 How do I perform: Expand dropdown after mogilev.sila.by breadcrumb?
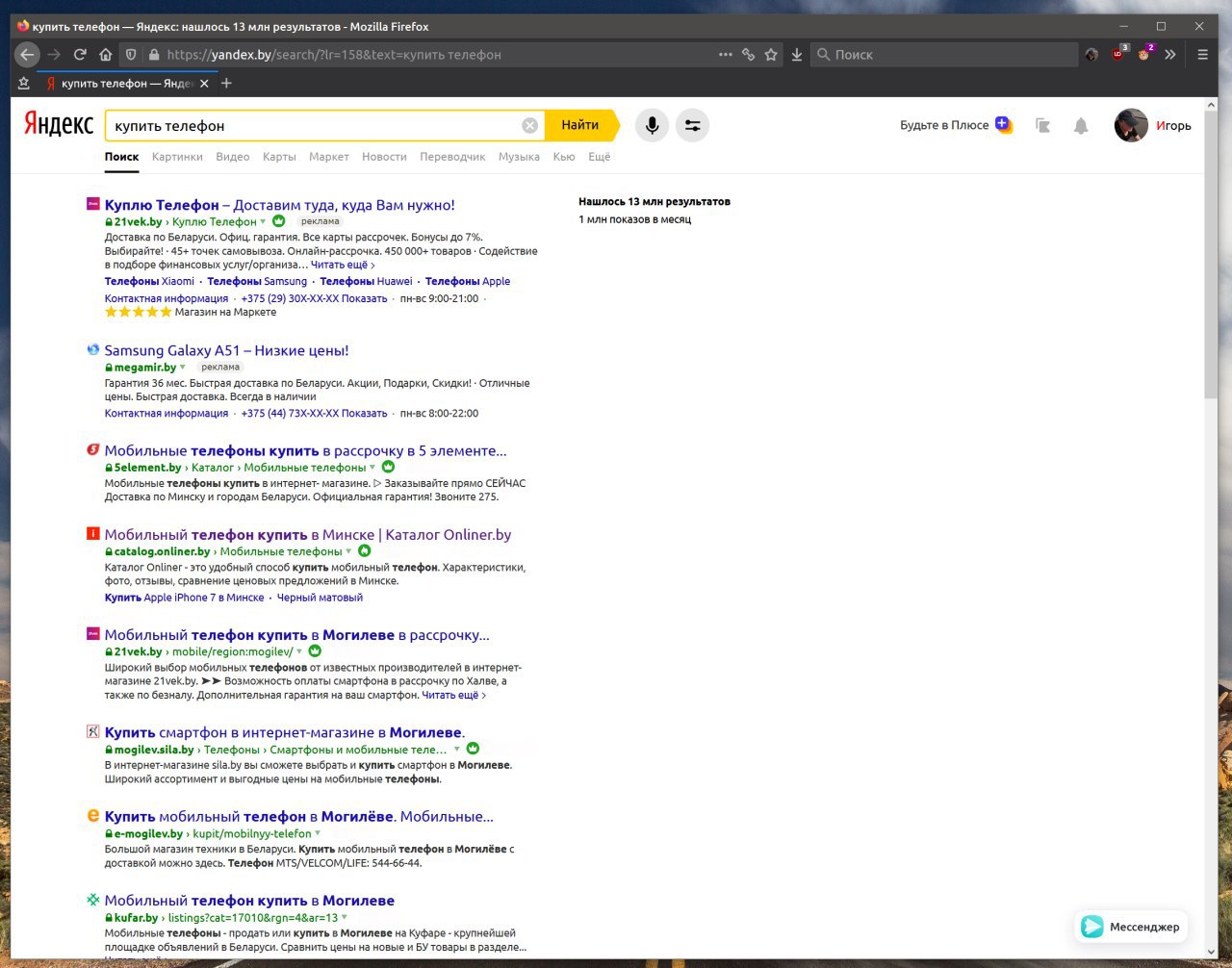pos(457,750)
